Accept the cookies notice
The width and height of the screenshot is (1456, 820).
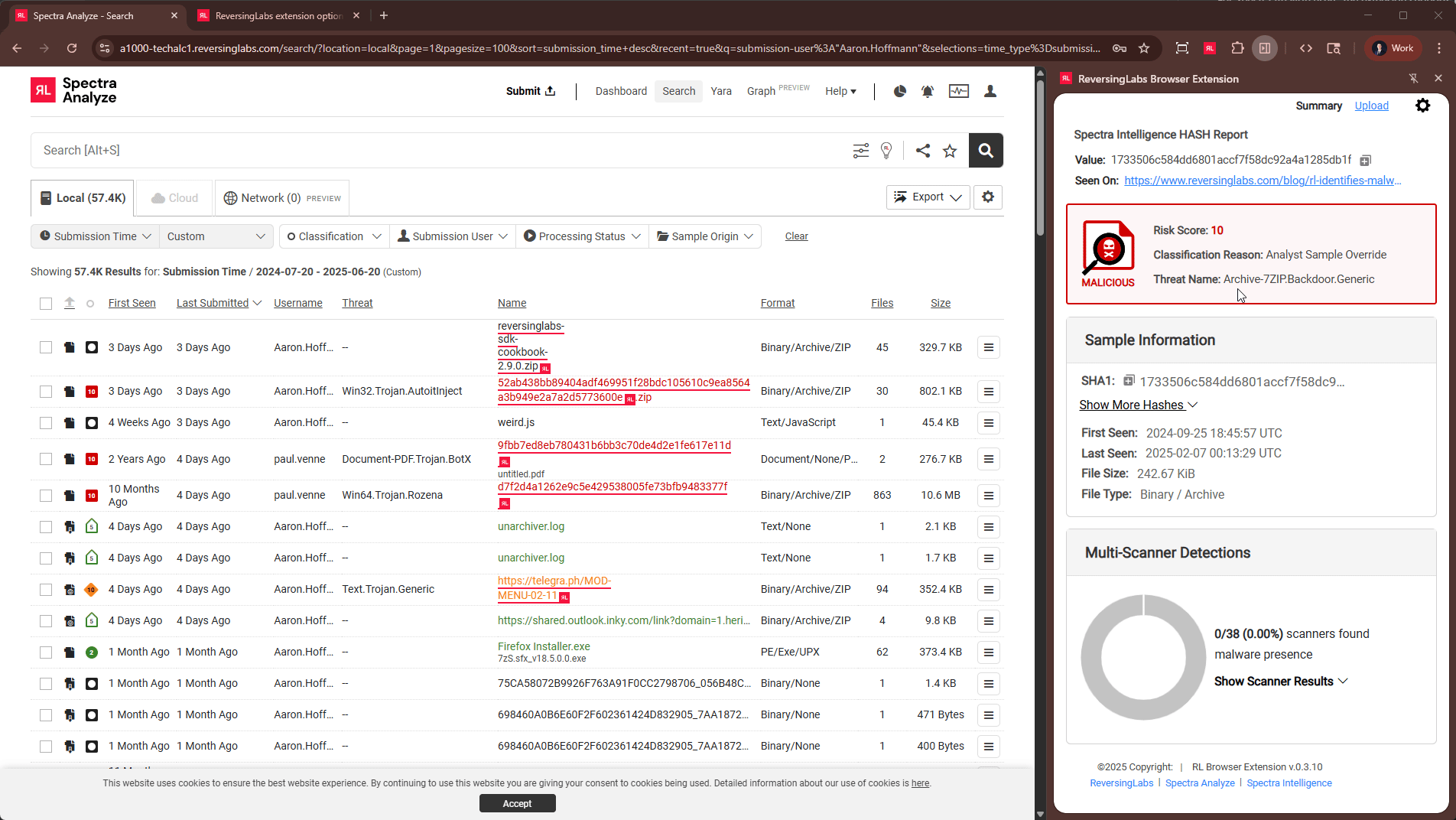click(517, 803)
